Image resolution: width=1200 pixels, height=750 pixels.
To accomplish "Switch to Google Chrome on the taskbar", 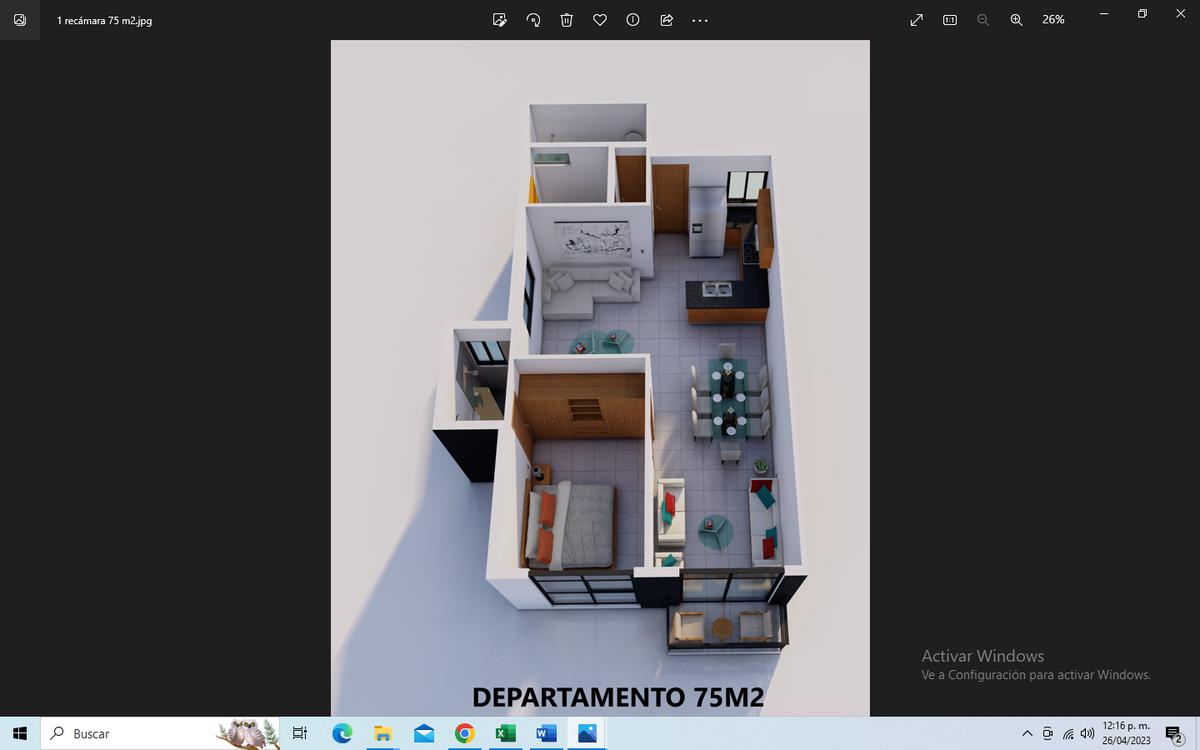I will (x=464, y=734).
